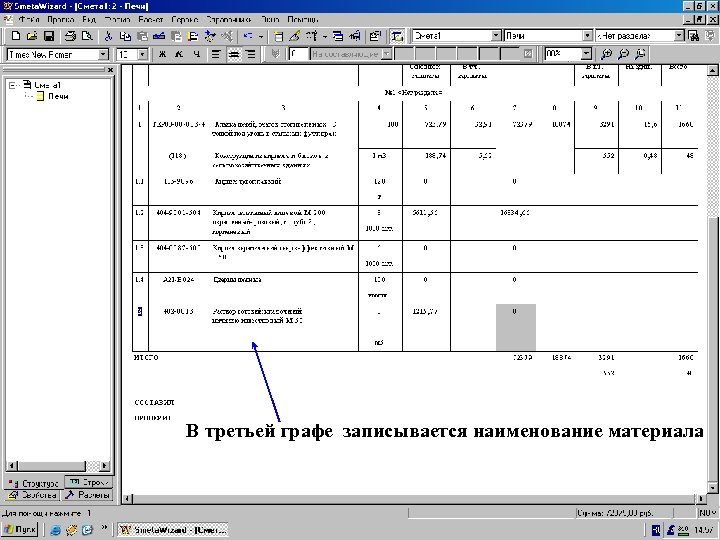Open the 'Нет раздела' section dropdown
The width and height of the screenshot is (720, 540).
coord(679,36)
